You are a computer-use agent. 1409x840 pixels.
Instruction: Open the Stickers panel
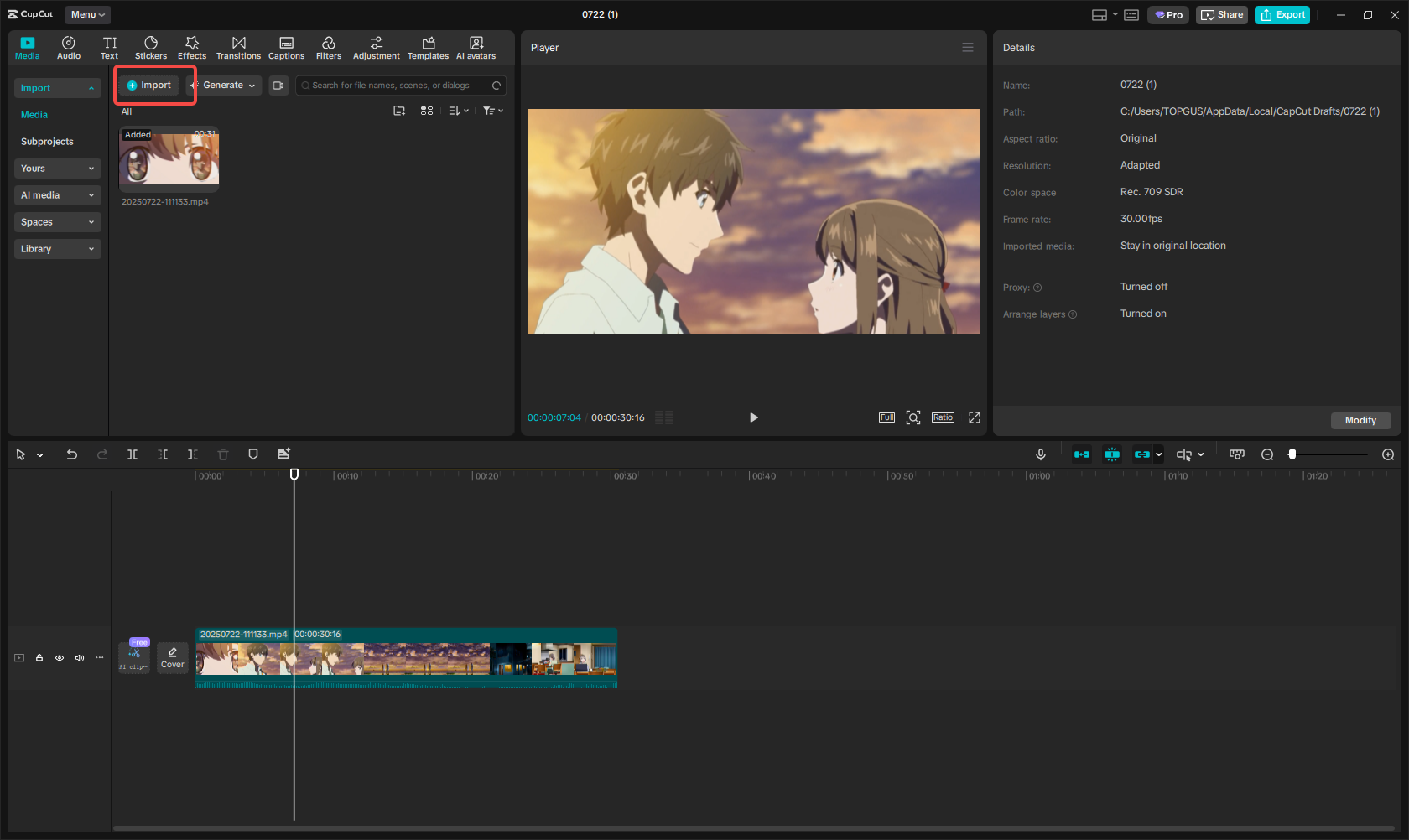(151, 47)
